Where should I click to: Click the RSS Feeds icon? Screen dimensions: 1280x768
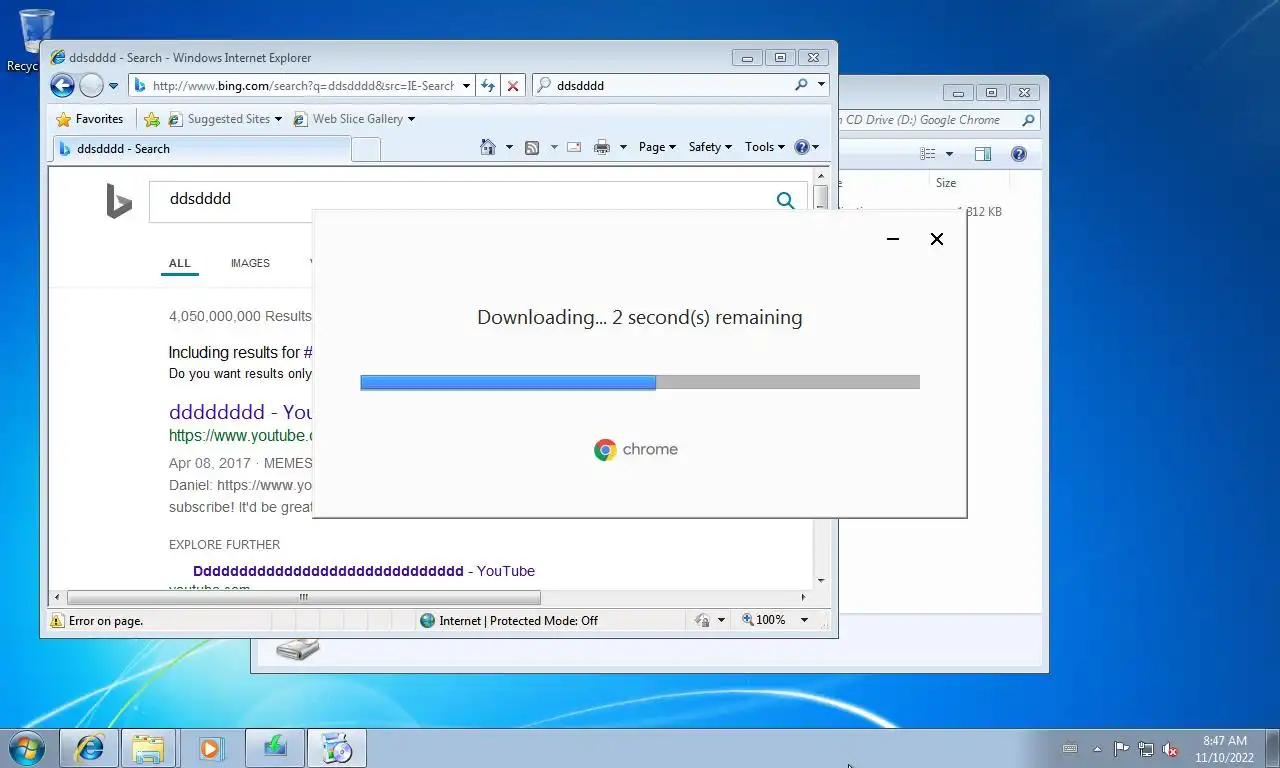pos(532,147)
